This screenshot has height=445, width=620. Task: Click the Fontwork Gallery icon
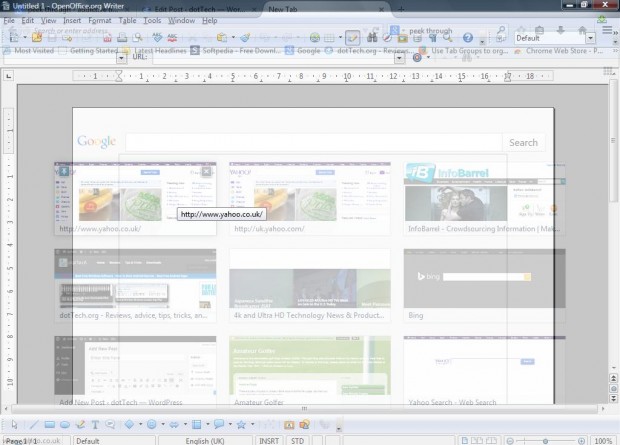point(289,425)
